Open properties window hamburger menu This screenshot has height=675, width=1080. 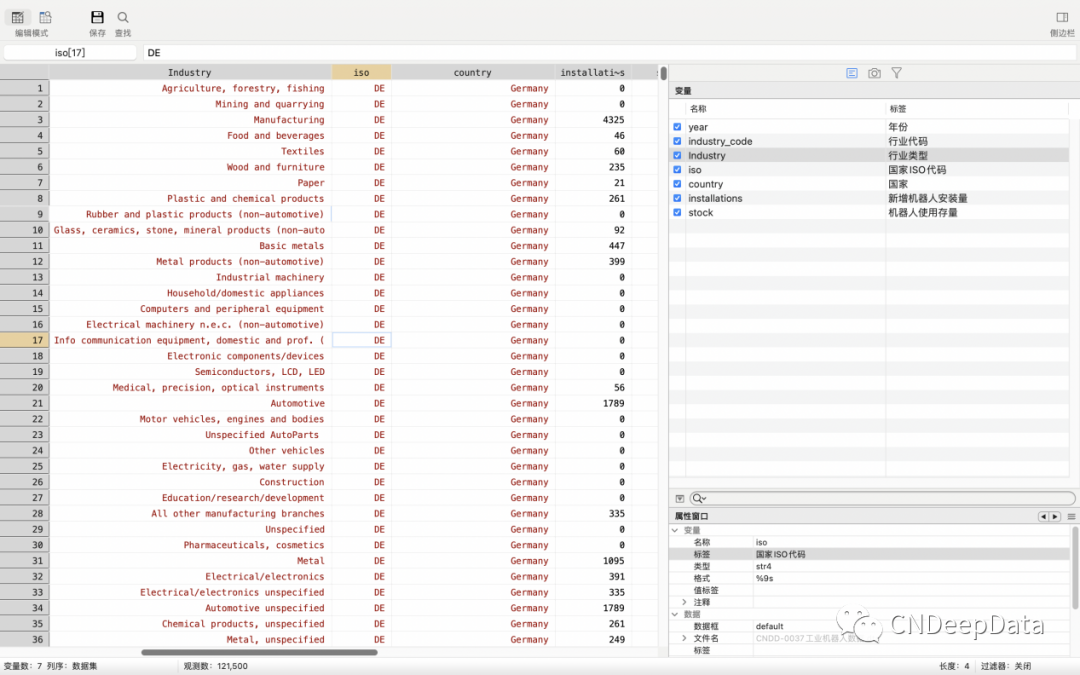tap(1072, 517)
